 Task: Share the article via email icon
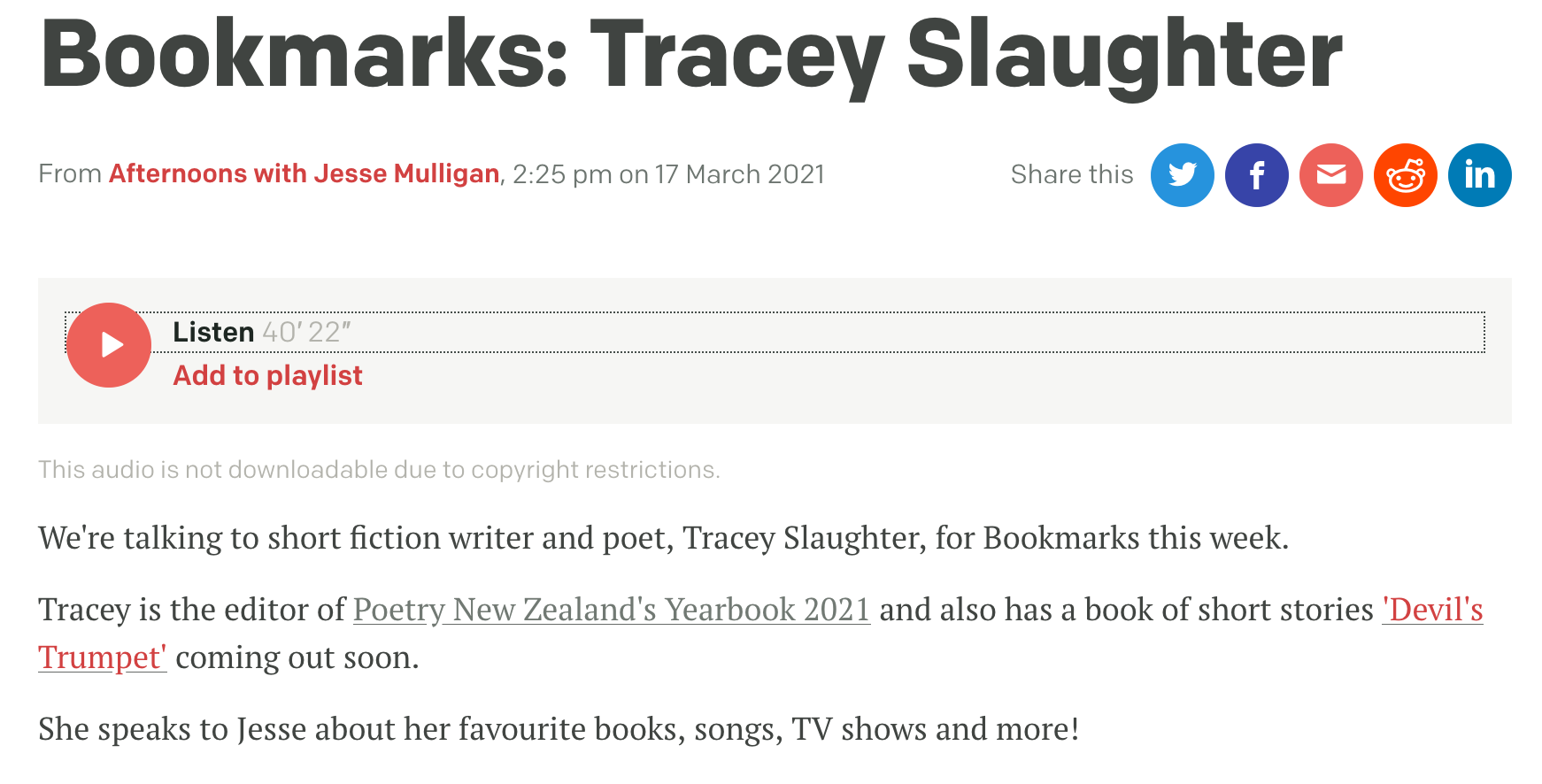pos(1330,175)
